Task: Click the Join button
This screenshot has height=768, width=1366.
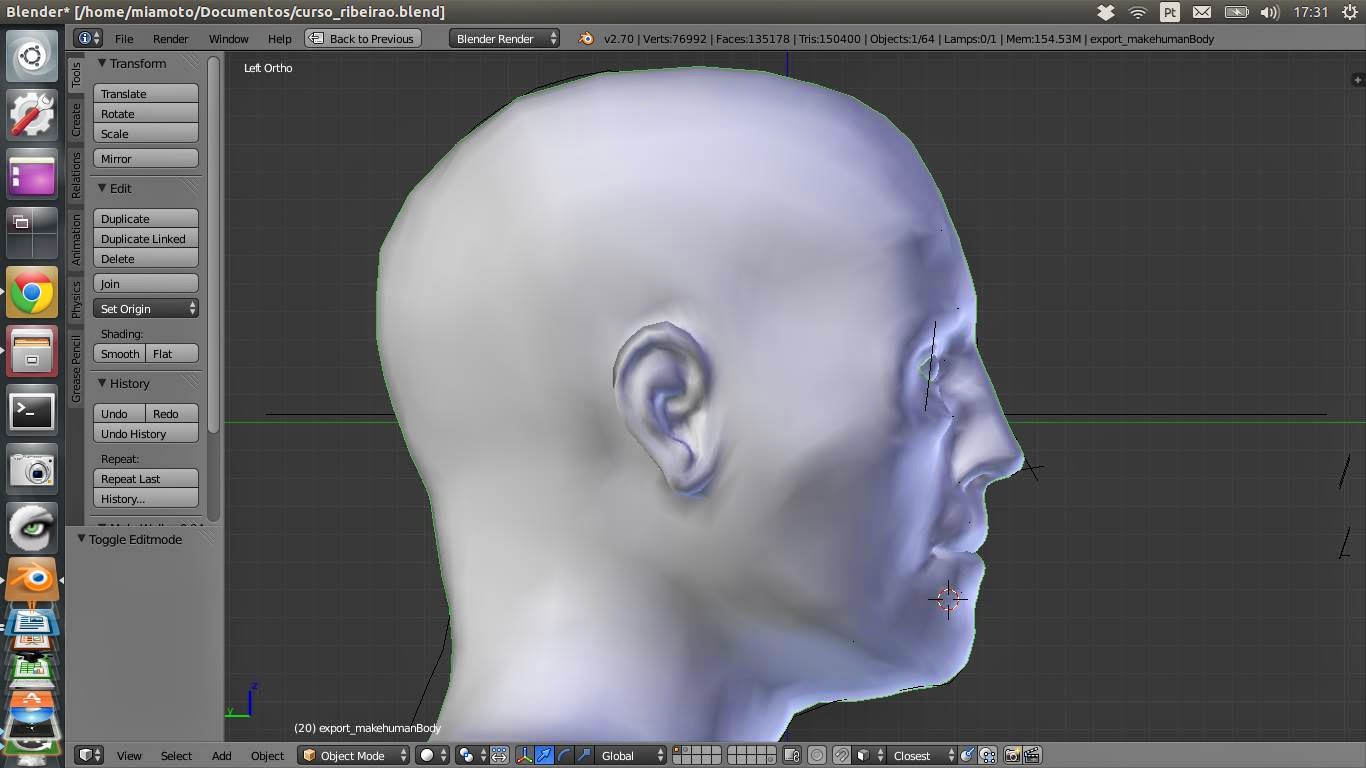Action: pyautogui.click(x=146, y=283)
